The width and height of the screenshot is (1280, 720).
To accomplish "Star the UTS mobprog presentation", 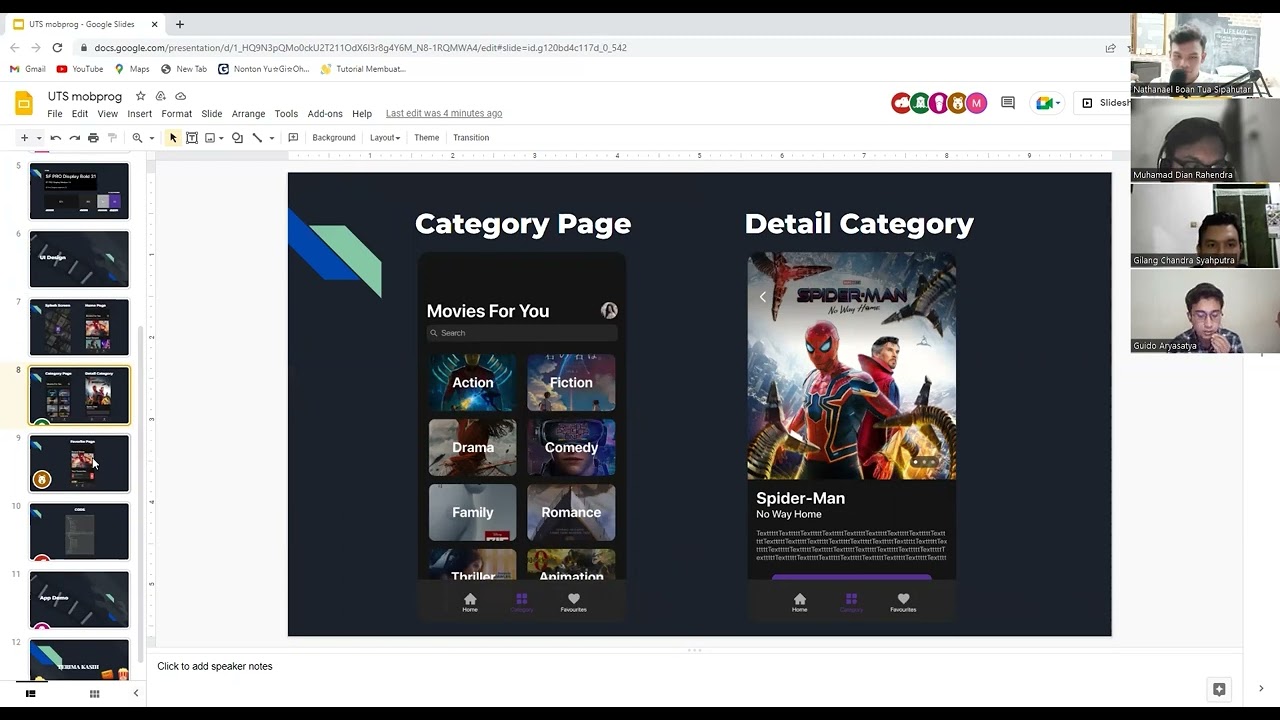I will [141, 96].
